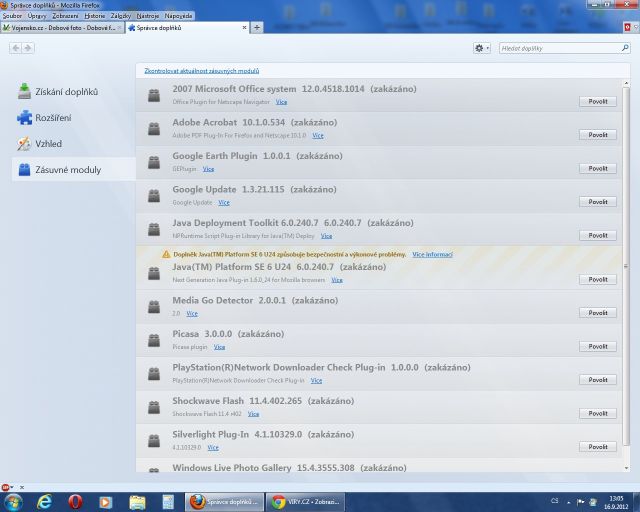640x512 pixels.
Task: Enable the Media Go Detector plugin
Action: (598, 313)
